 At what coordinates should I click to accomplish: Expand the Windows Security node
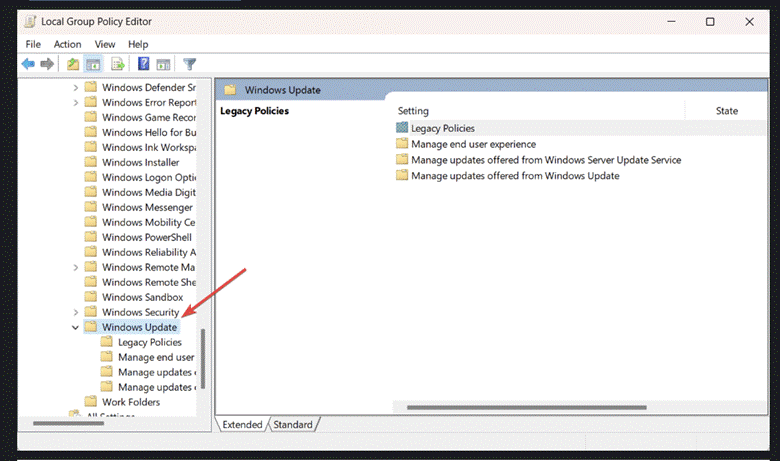(76, 312)
